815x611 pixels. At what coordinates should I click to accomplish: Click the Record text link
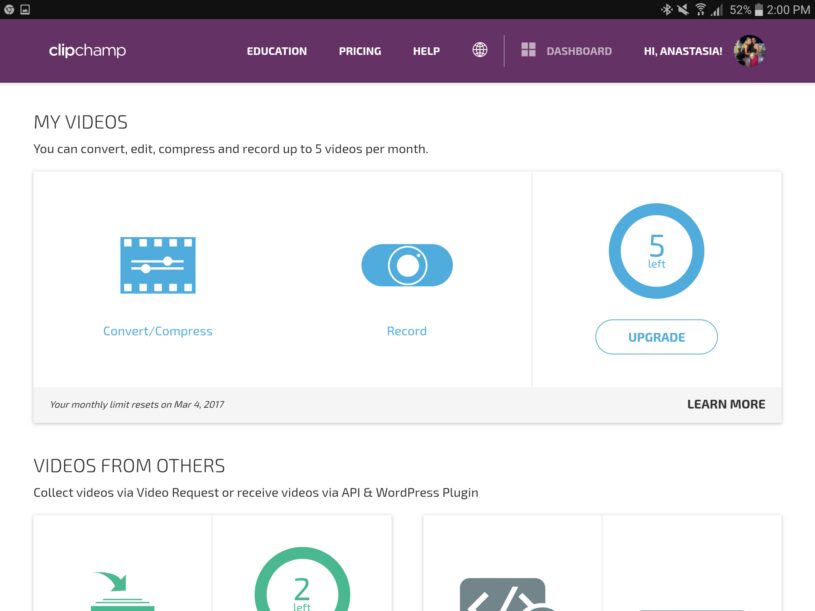[407, 331]
